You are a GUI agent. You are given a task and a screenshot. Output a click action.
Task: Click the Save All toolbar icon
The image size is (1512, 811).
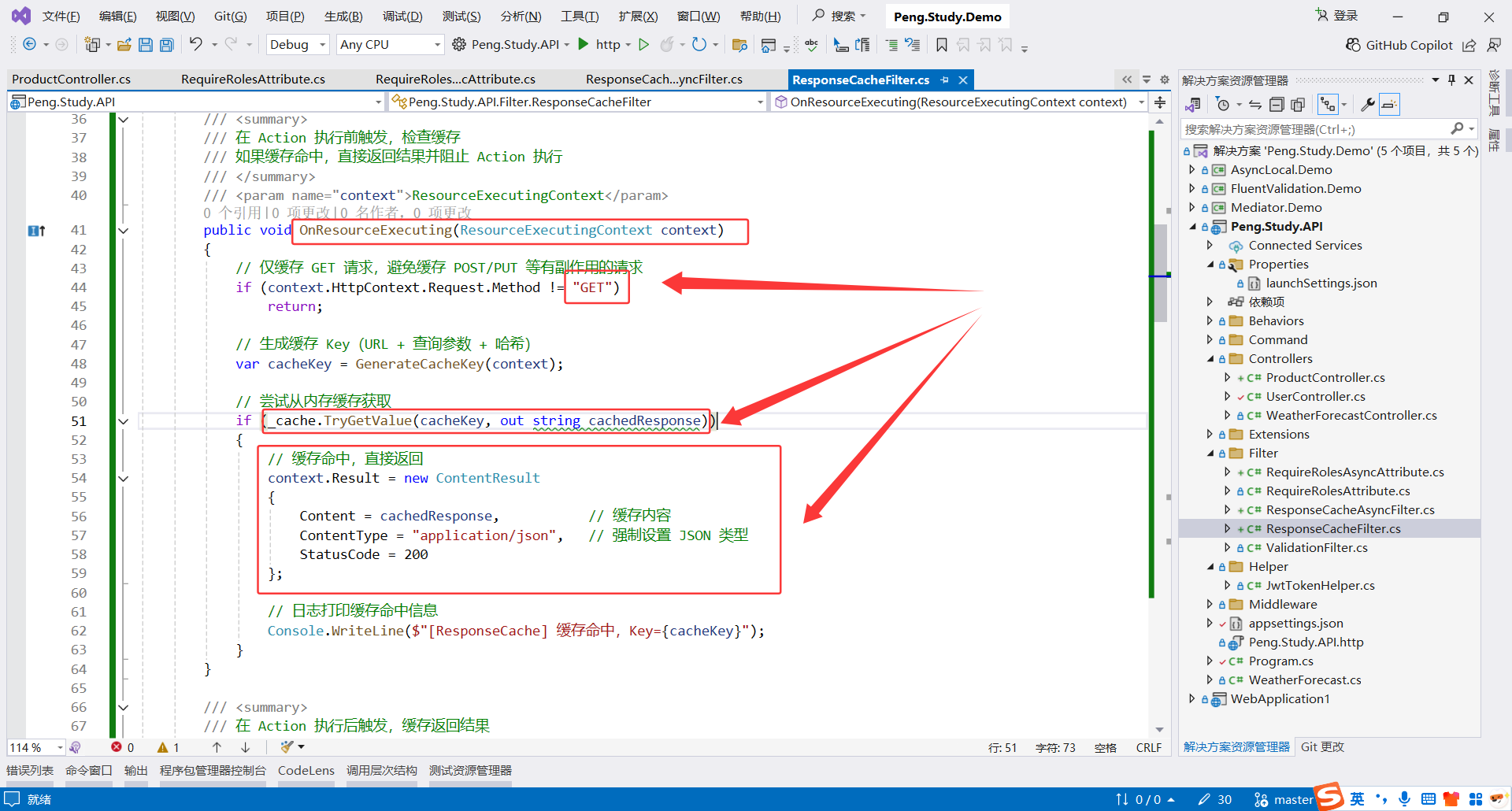(167, 45)
